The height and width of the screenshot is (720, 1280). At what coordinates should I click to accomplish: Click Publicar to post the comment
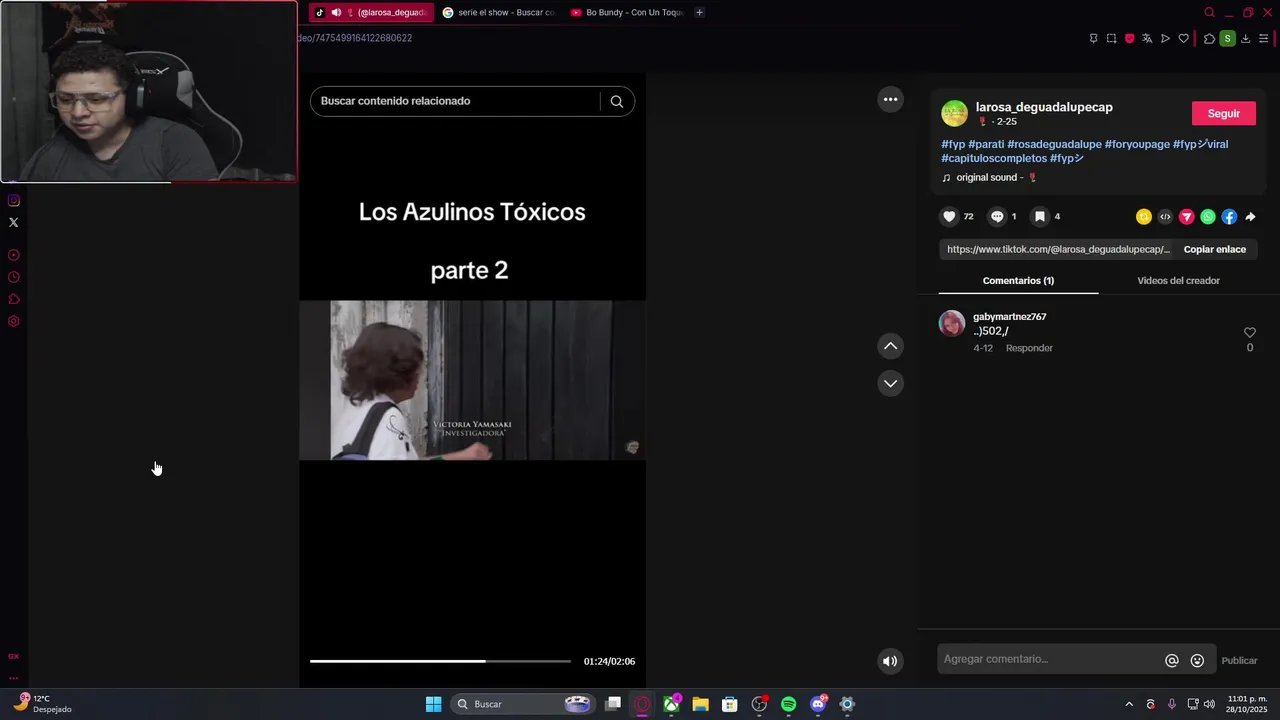[x=1239, y=660]
